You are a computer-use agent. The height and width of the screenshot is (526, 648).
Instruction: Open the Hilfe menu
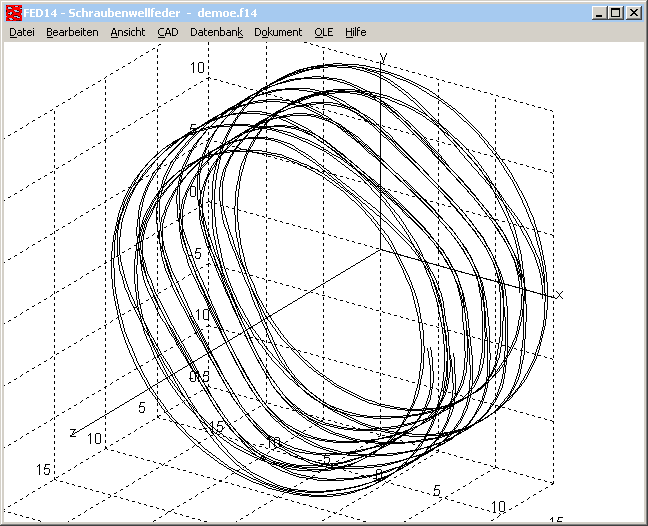(x=355, y=32)
